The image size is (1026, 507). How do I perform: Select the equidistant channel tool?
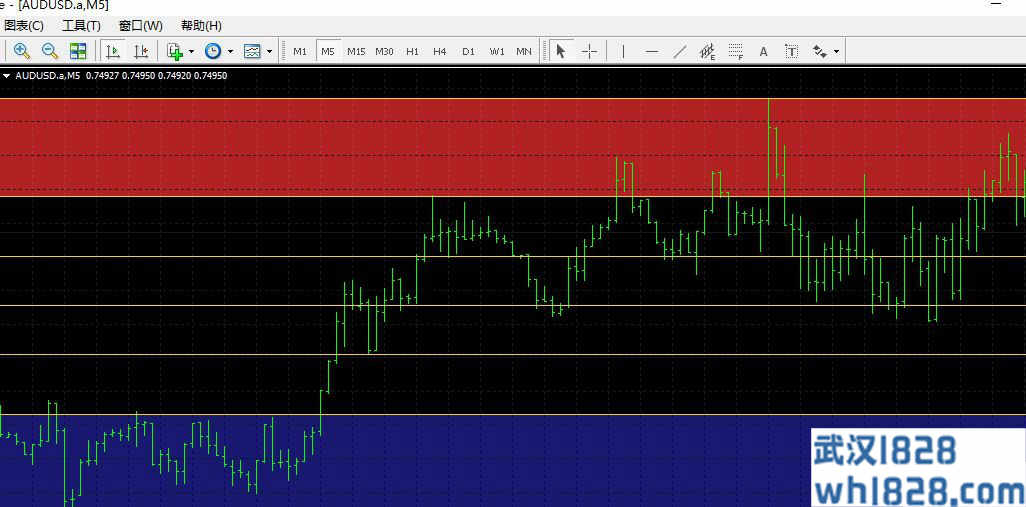pyautogui.click(x=707, y=51)
